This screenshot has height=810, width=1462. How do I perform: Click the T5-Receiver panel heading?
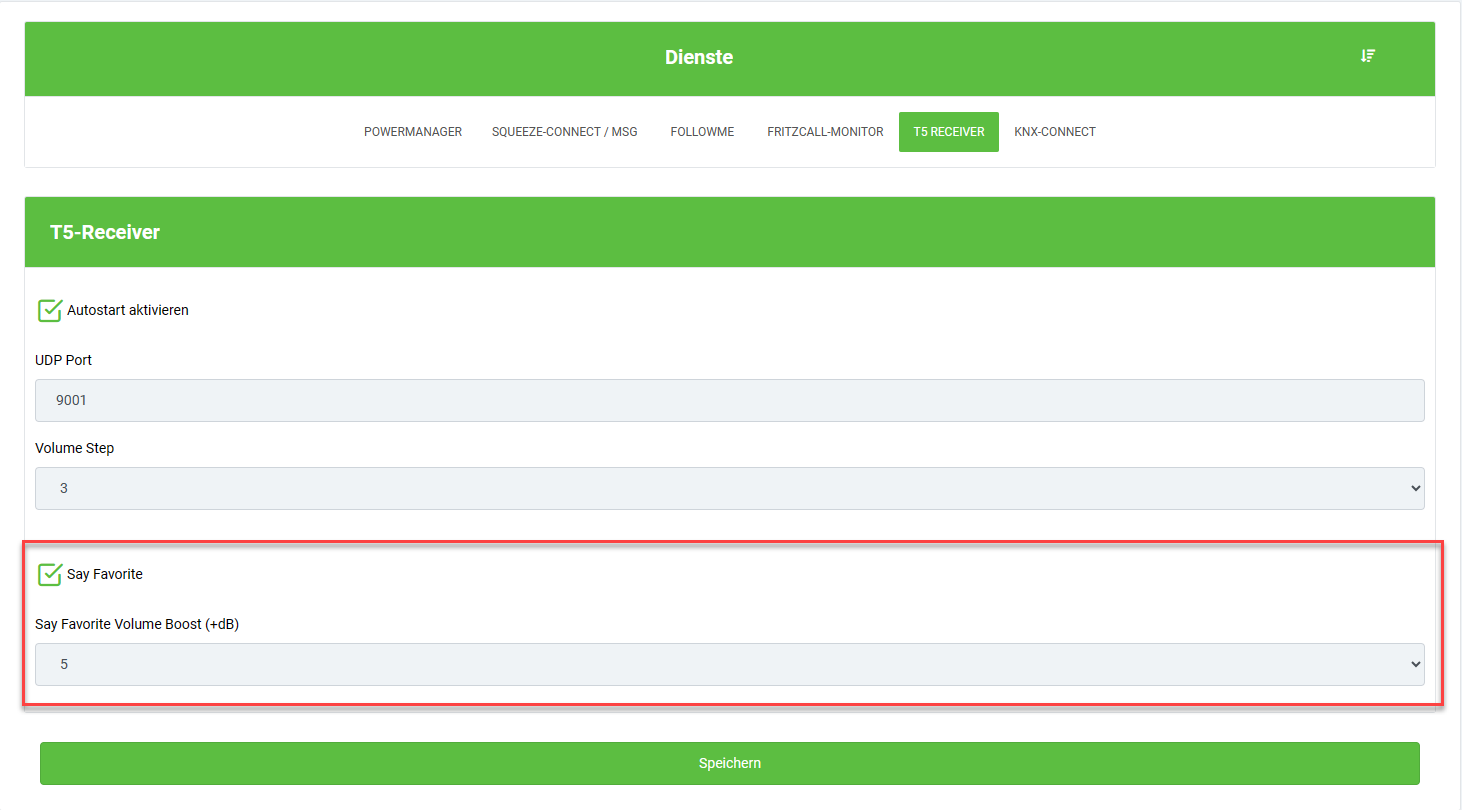coord(105,232)
